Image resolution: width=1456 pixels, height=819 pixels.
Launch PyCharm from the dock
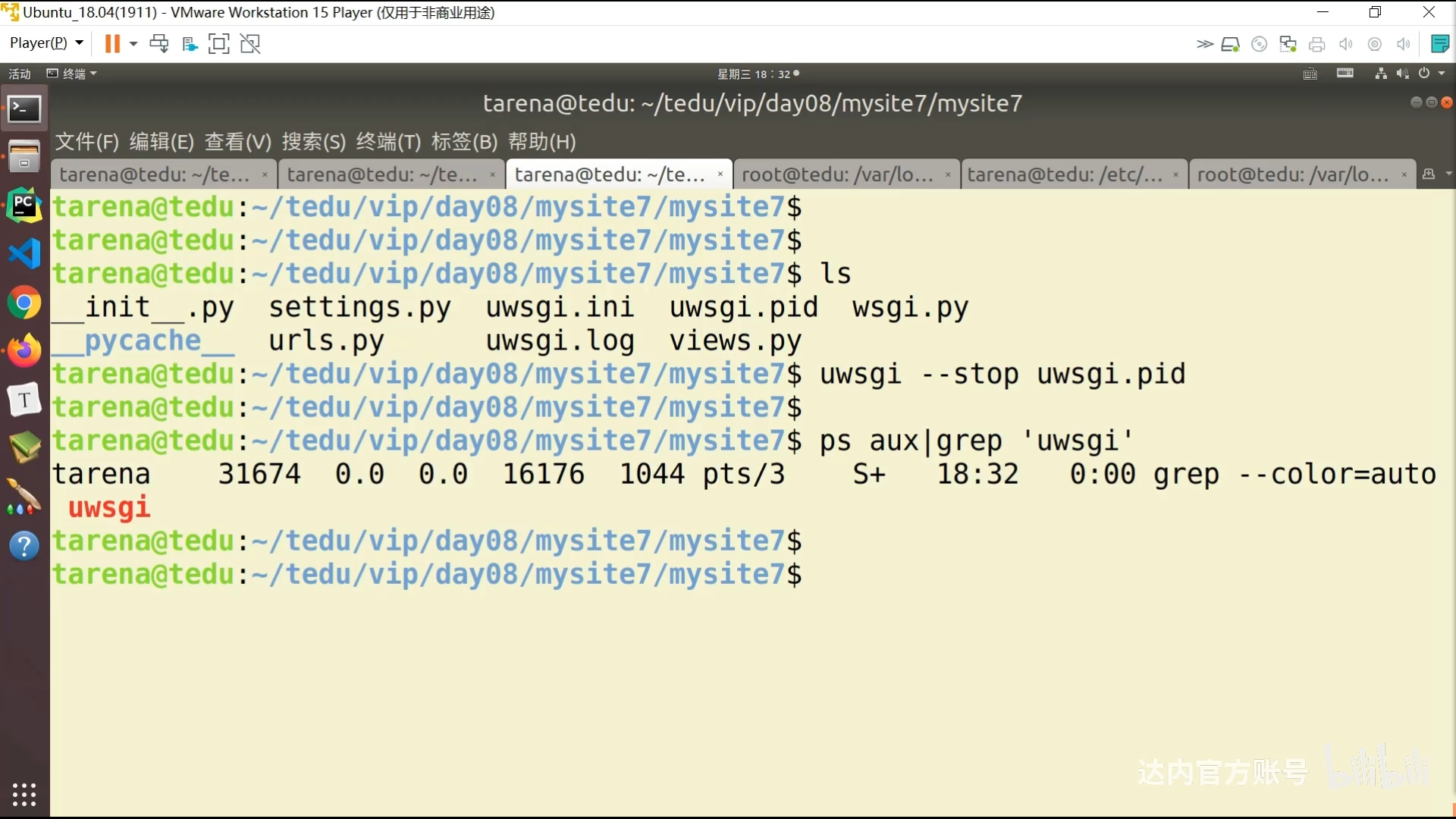point(24,205)
